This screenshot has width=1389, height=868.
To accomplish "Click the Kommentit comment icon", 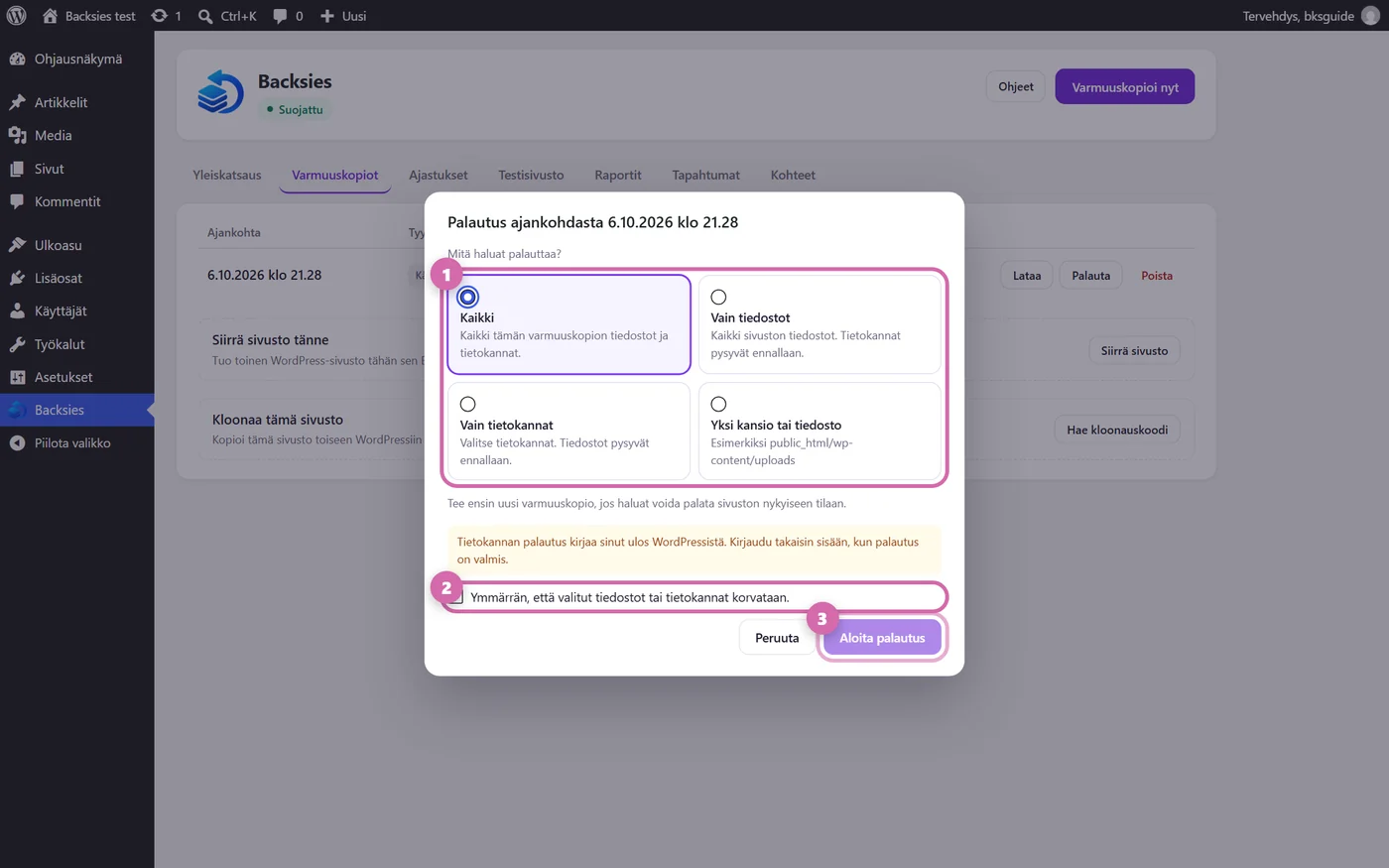I will pos(17,201).
